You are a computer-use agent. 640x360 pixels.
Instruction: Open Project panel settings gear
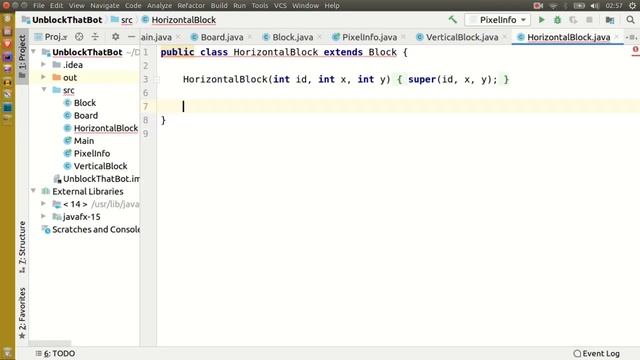(116, 37)
